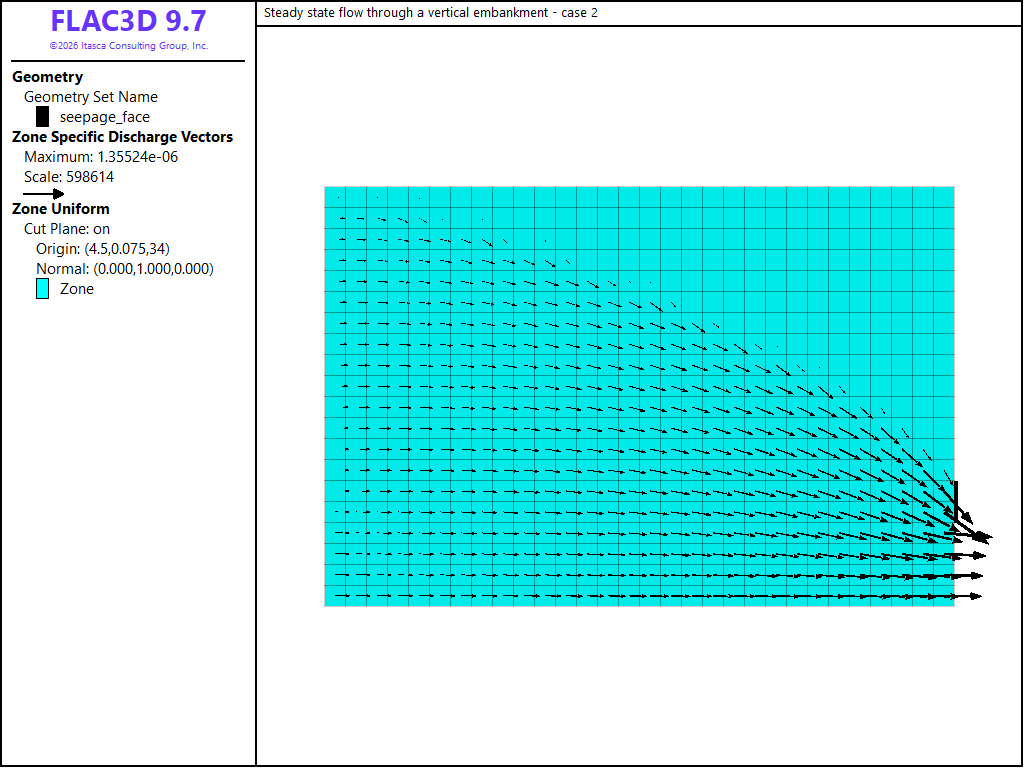The width and height of the screenshot is (1024, 768).
Task: Click the scale arrow icon in legend
Action: pyautogui.click(x=44, y=194)
